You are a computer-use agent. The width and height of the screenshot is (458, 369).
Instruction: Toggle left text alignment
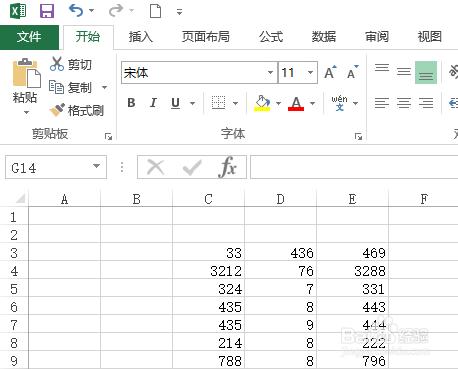382,103
